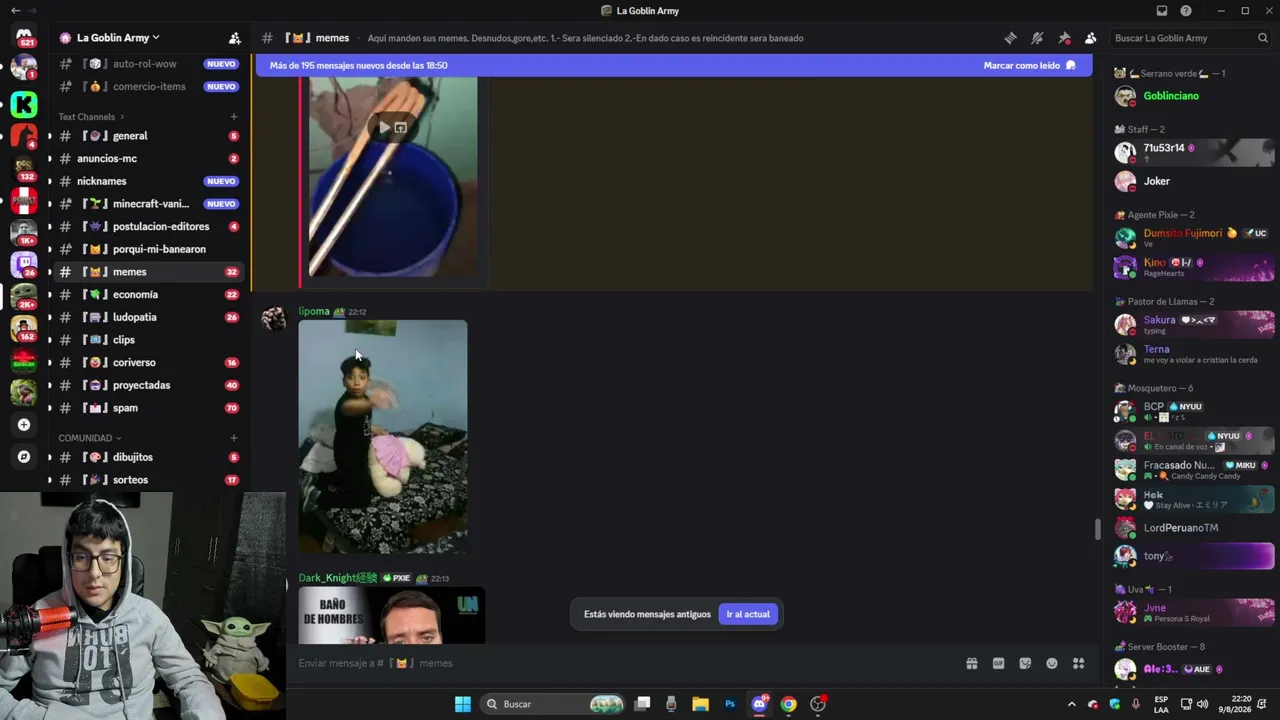Viewport: 1280px width, 720px height.
Task: Open the gift icon in message bar
Action: (971, 663)
